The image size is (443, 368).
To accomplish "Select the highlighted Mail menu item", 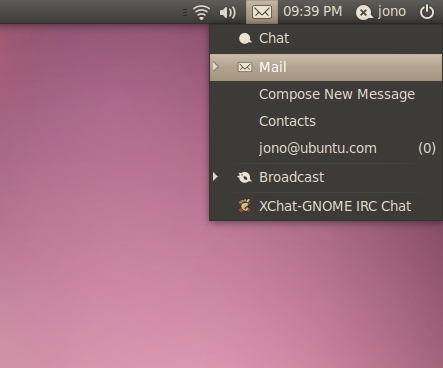I will point(326,67).
